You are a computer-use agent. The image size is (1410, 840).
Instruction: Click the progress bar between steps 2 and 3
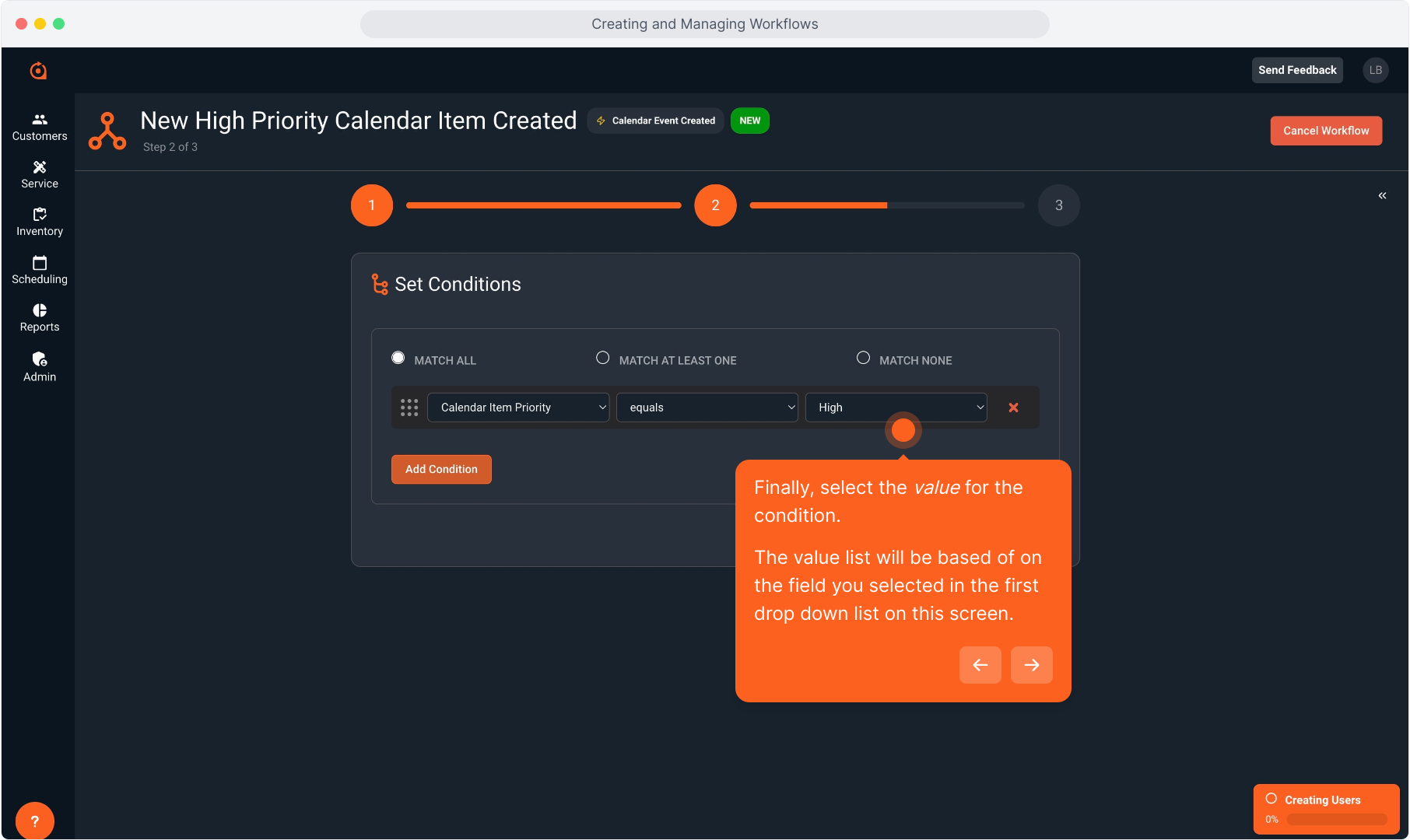(x=887, y=205)
